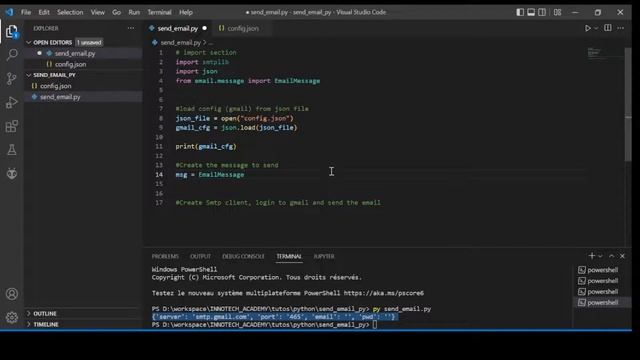Open the Explorer view in activity bar

(12, 31)
